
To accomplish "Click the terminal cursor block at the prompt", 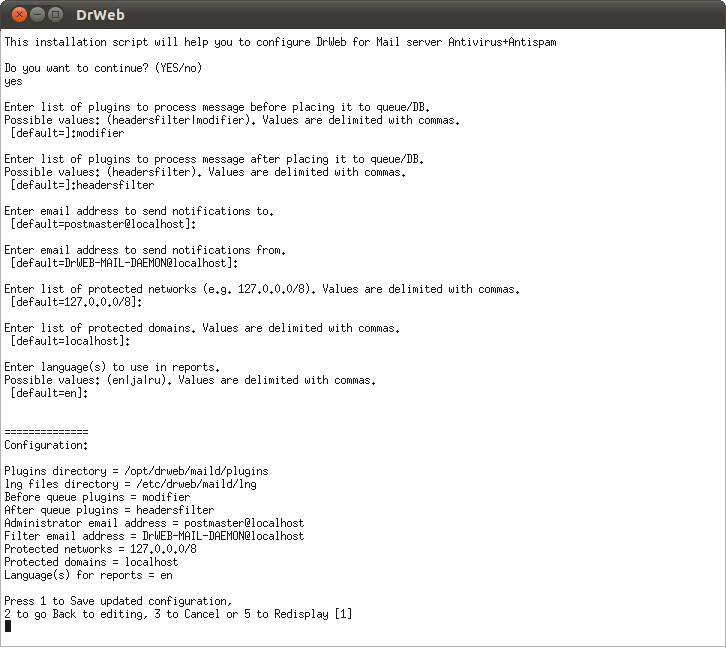I will click(x=8, y=626).
